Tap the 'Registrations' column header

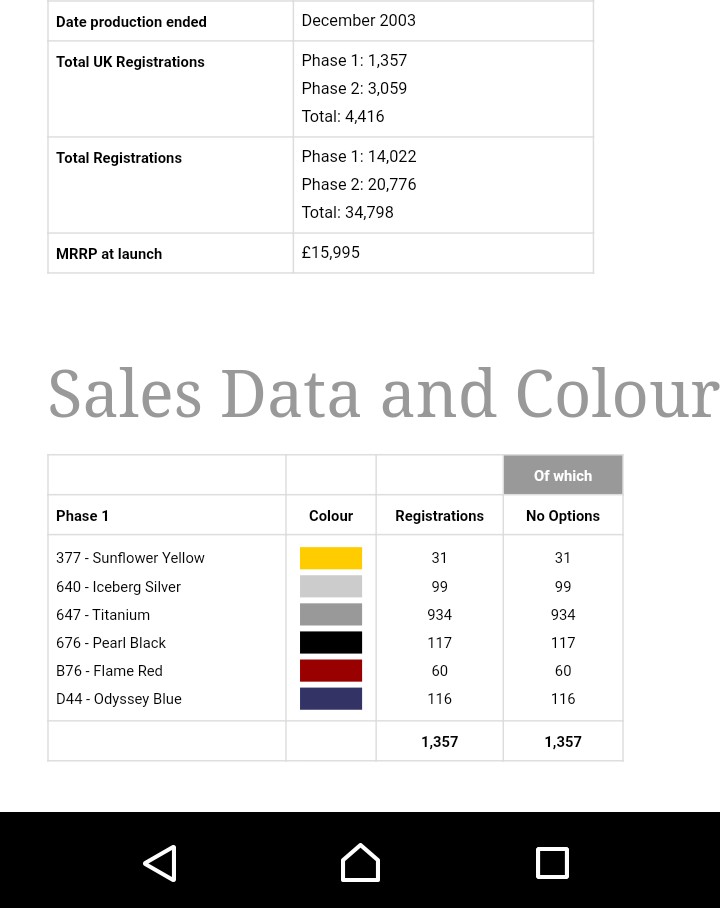(439, 516)
